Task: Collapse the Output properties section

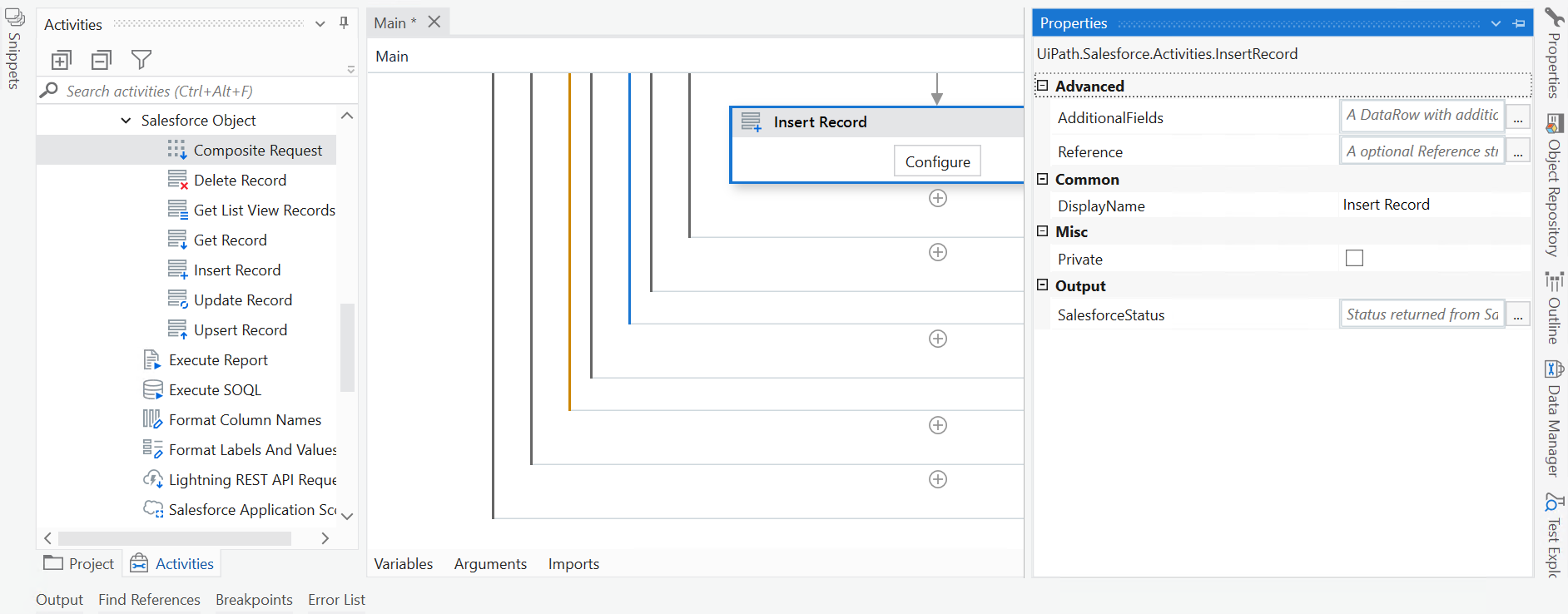Action: (1042, 285)
